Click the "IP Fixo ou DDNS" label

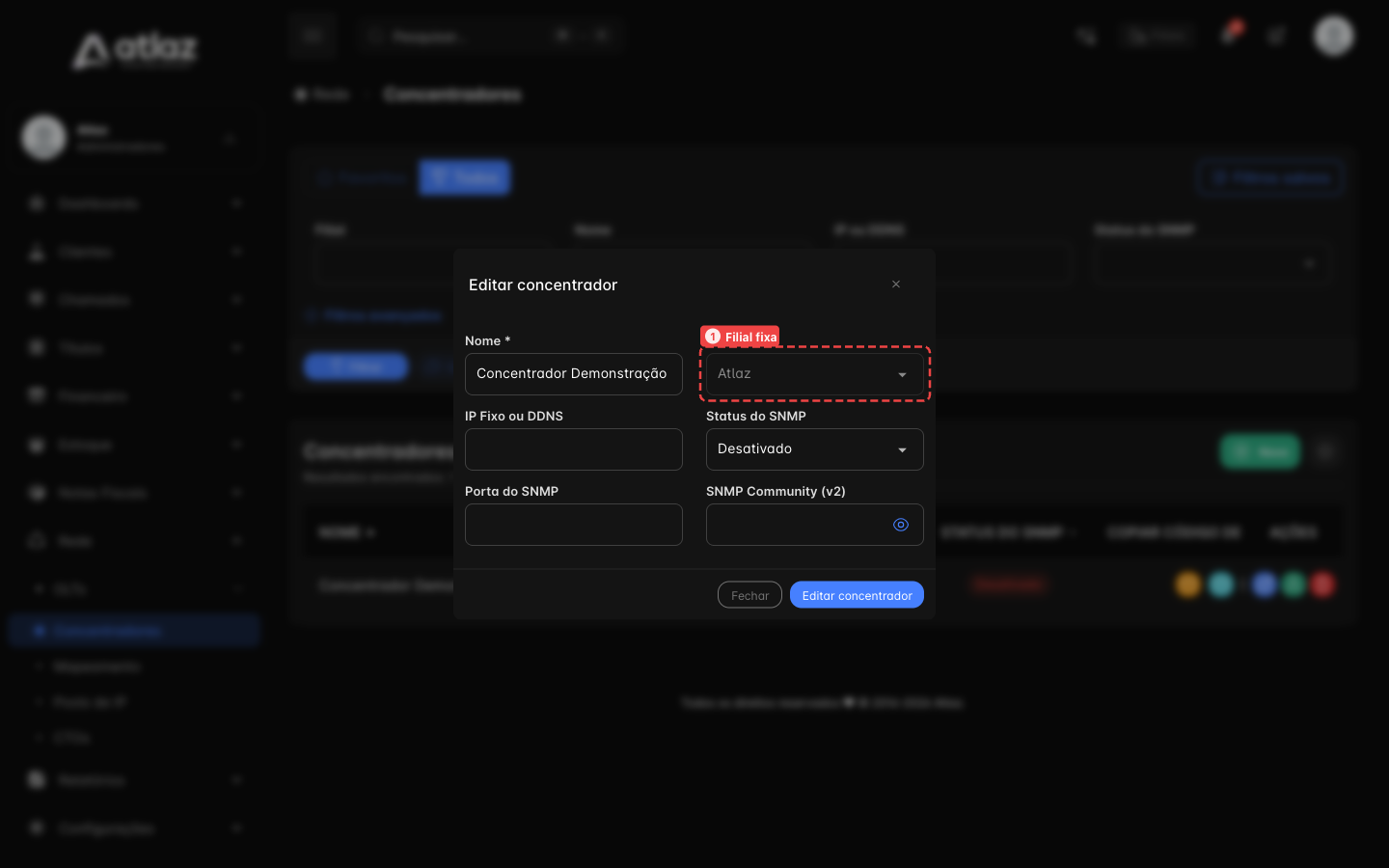514,416
